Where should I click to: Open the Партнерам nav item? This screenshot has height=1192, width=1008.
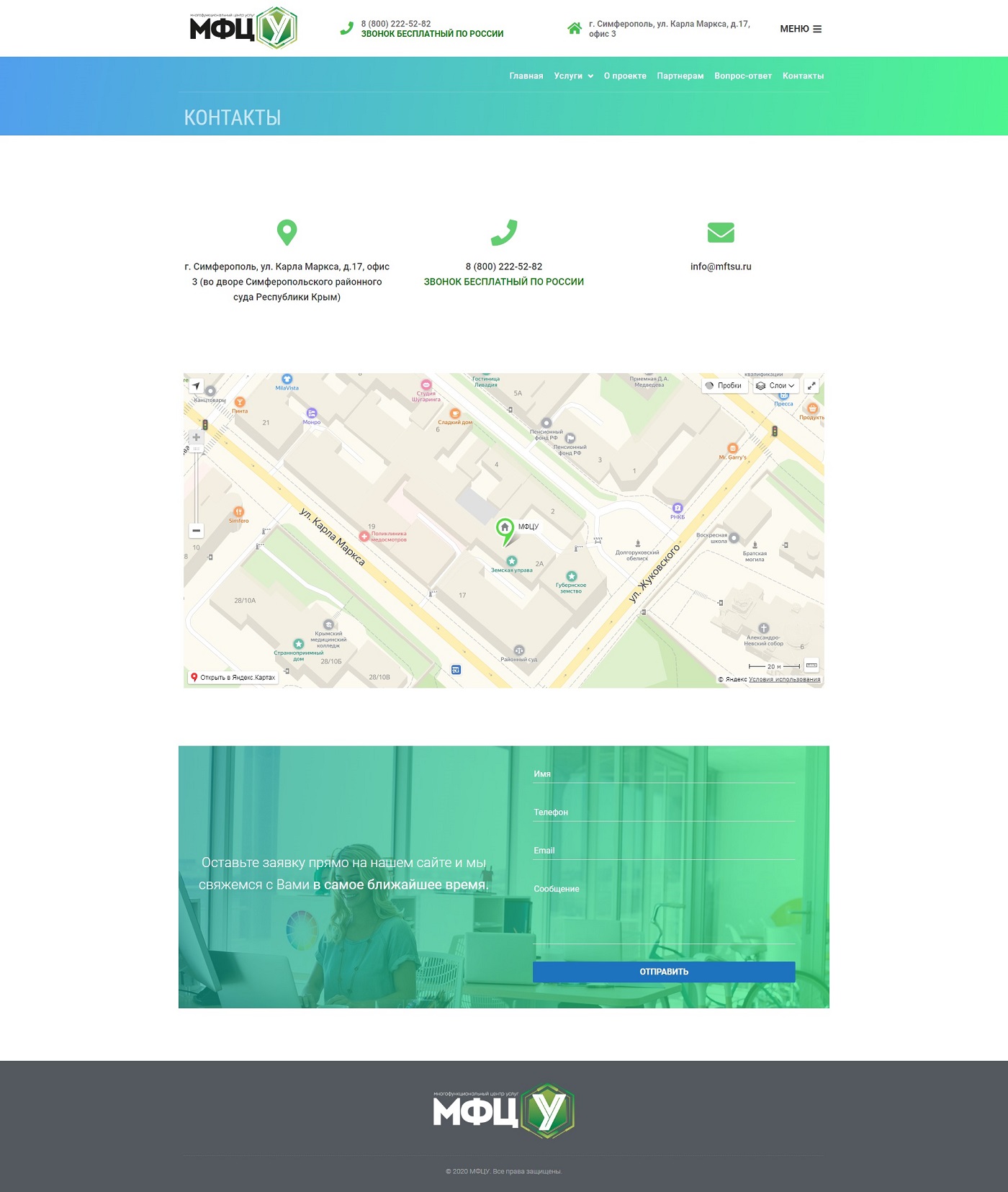coord(680,76)
